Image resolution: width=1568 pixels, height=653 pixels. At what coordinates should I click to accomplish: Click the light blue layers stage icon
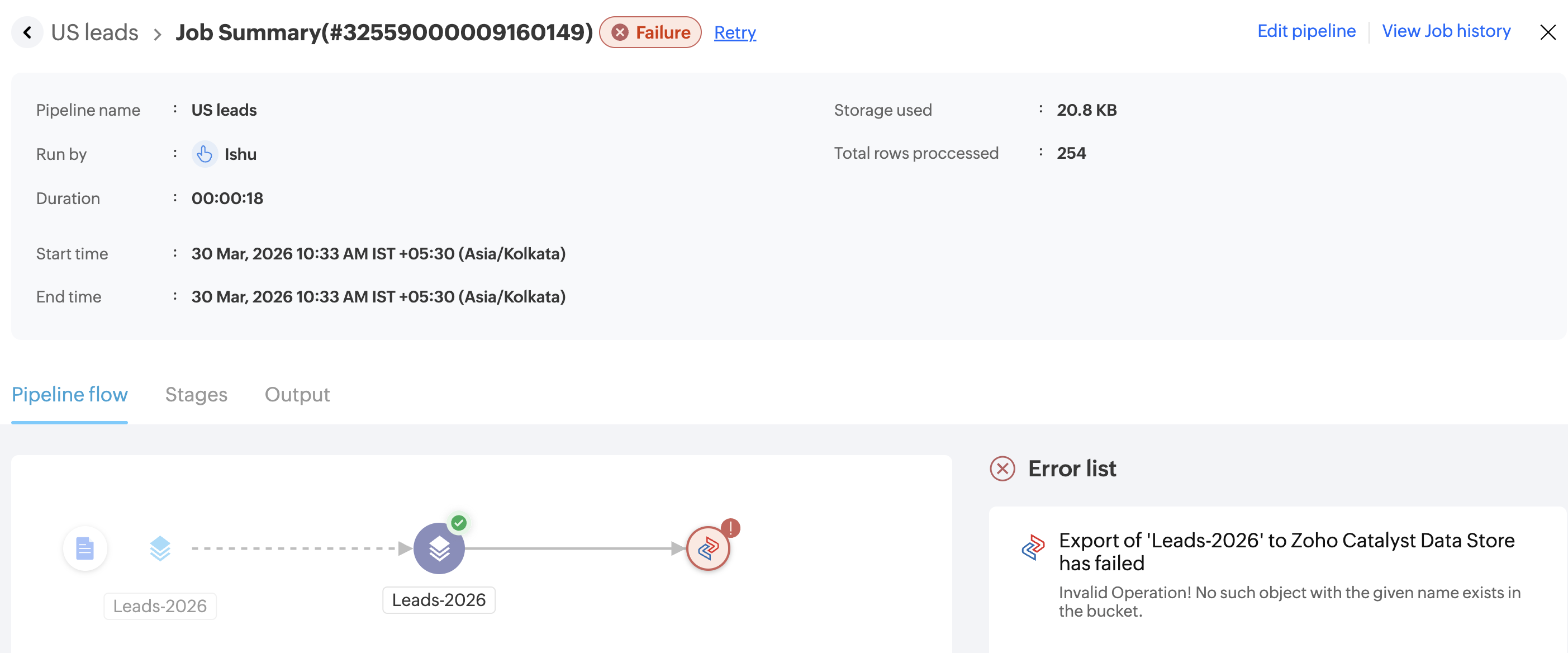coord(160,548)
